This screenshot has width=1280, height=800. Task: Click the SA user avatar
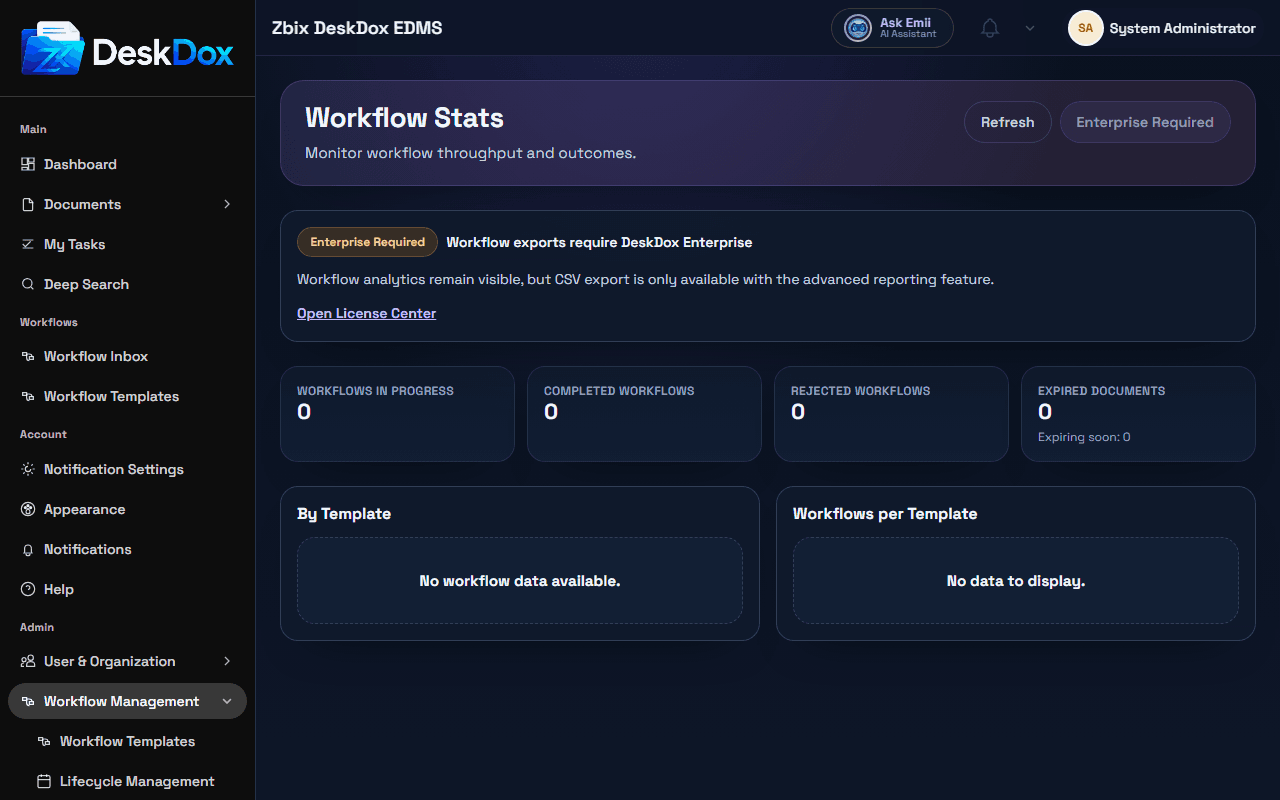point(1085,28)
